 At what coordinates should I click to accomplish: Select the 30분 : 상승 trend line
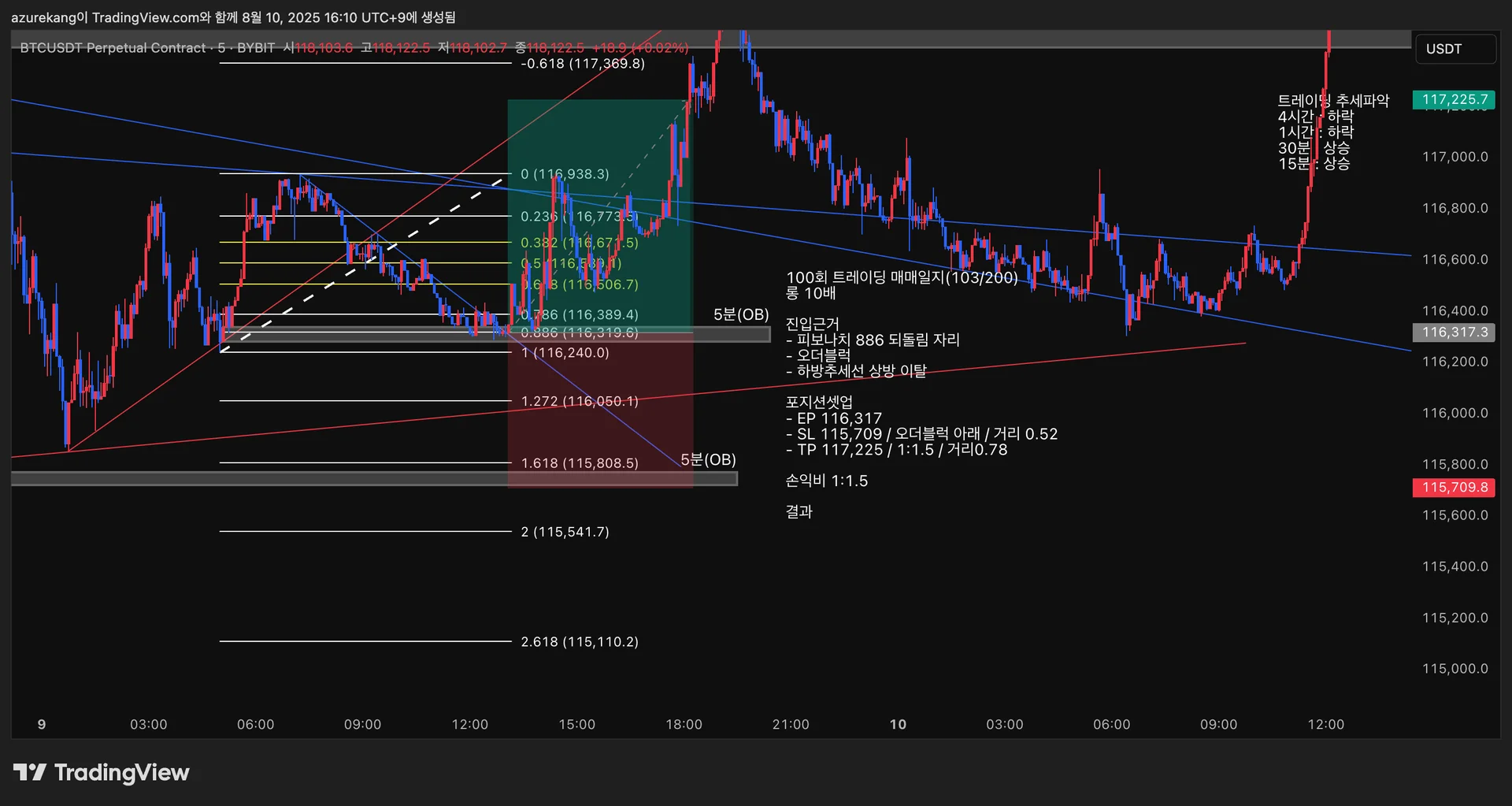coord(1314,148)
